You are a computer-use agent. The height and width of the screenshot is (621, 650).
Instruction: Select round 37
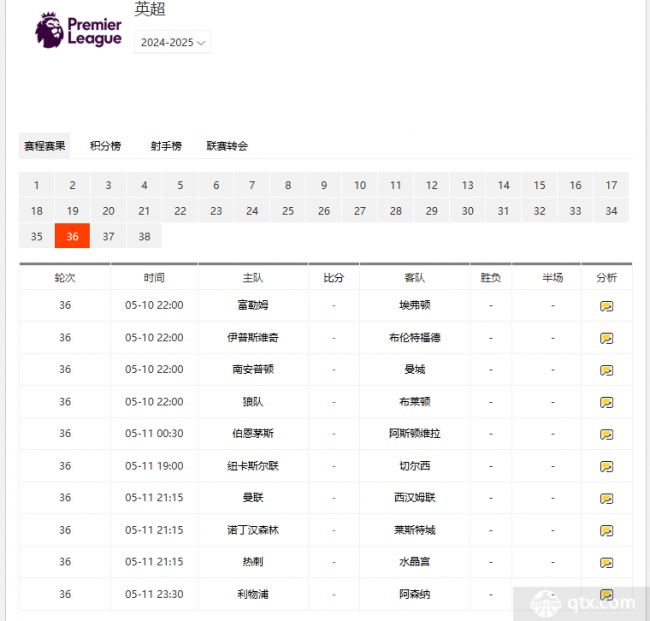coord(108,236)
